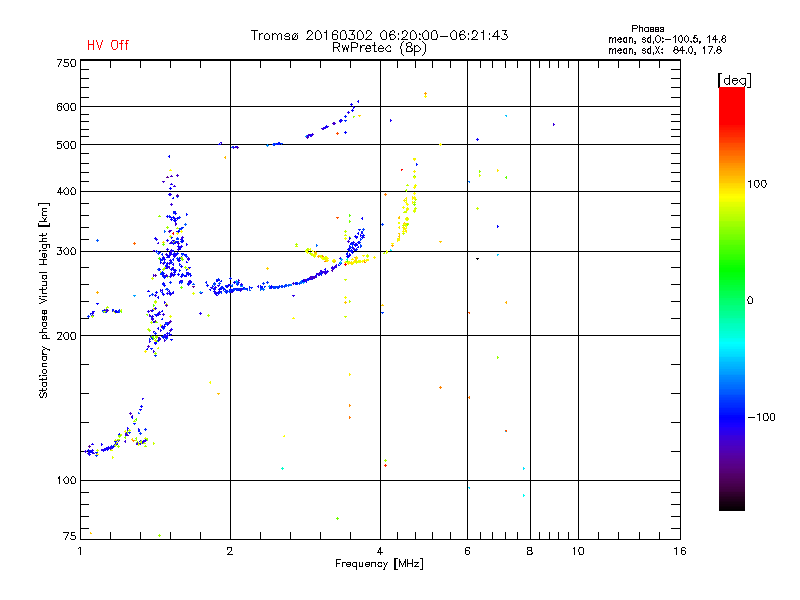The height and width of the screenshot is (600, 800).
Task: Click the 'mean, sd,X: 84.0, 17.8' statistics line
Action: 665,50
